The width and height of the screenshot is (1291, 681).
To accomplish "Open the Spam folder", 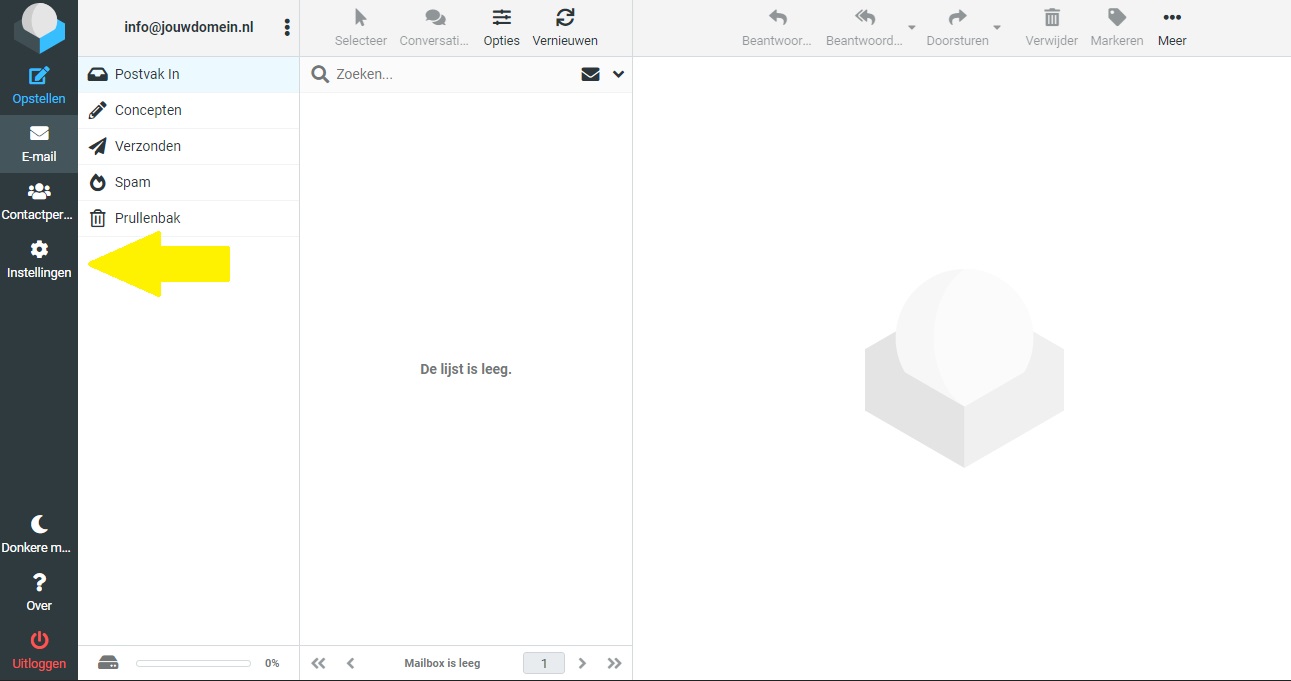I will point(189,182).
